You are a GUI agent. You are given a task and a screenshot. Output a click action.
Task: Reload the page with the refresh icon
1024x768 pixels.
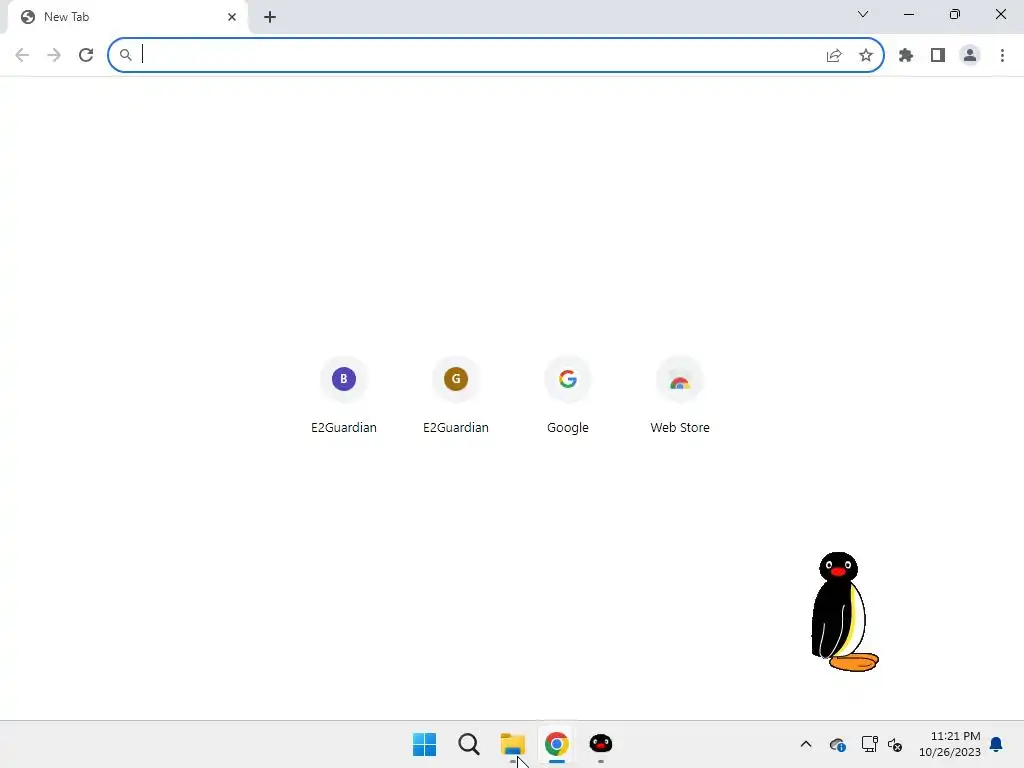pos(86,55)
